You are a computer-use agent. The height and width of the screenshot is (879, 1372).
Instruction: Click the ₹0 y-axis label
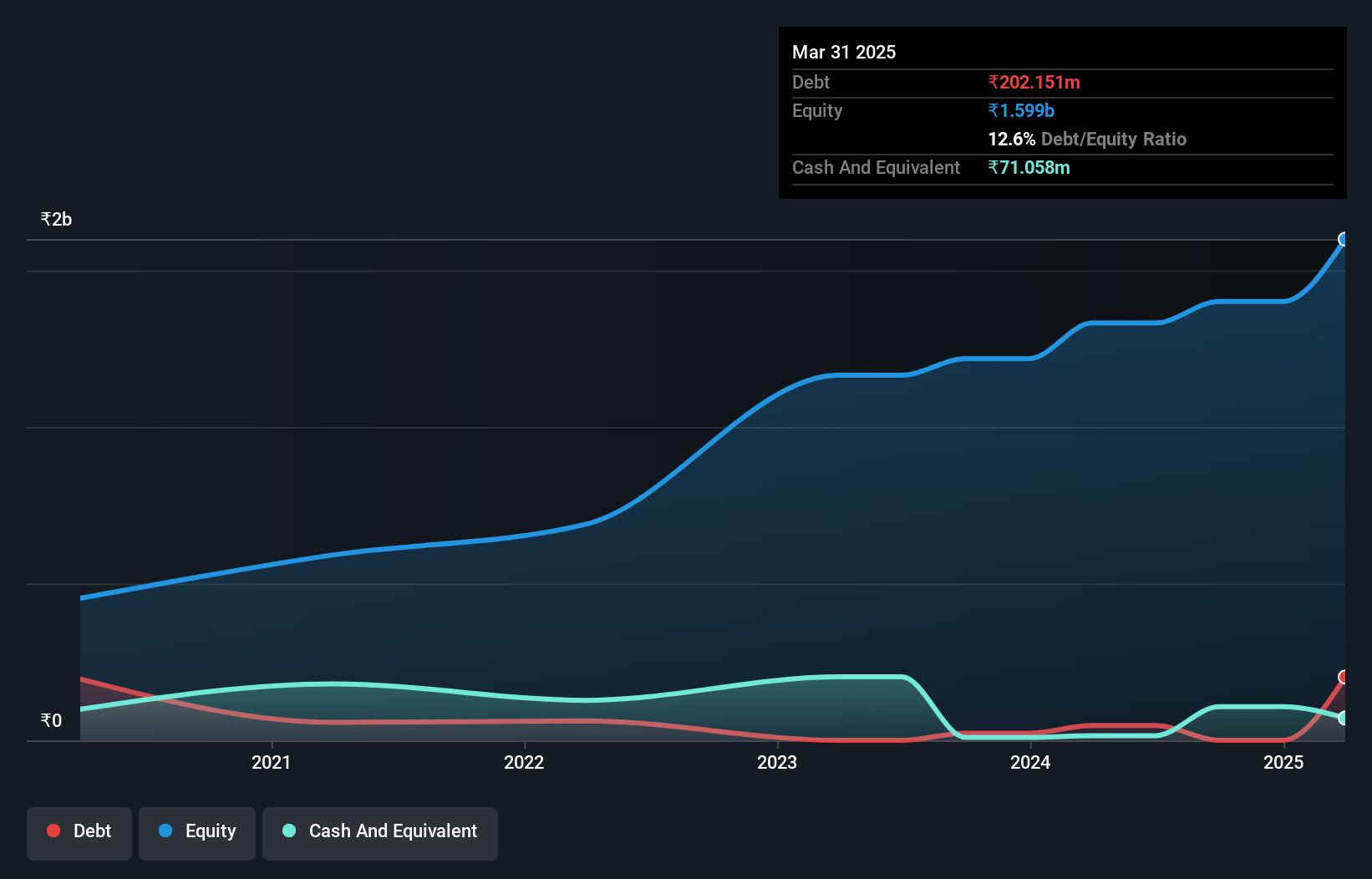pyautogui.click(x=51, y=720)
